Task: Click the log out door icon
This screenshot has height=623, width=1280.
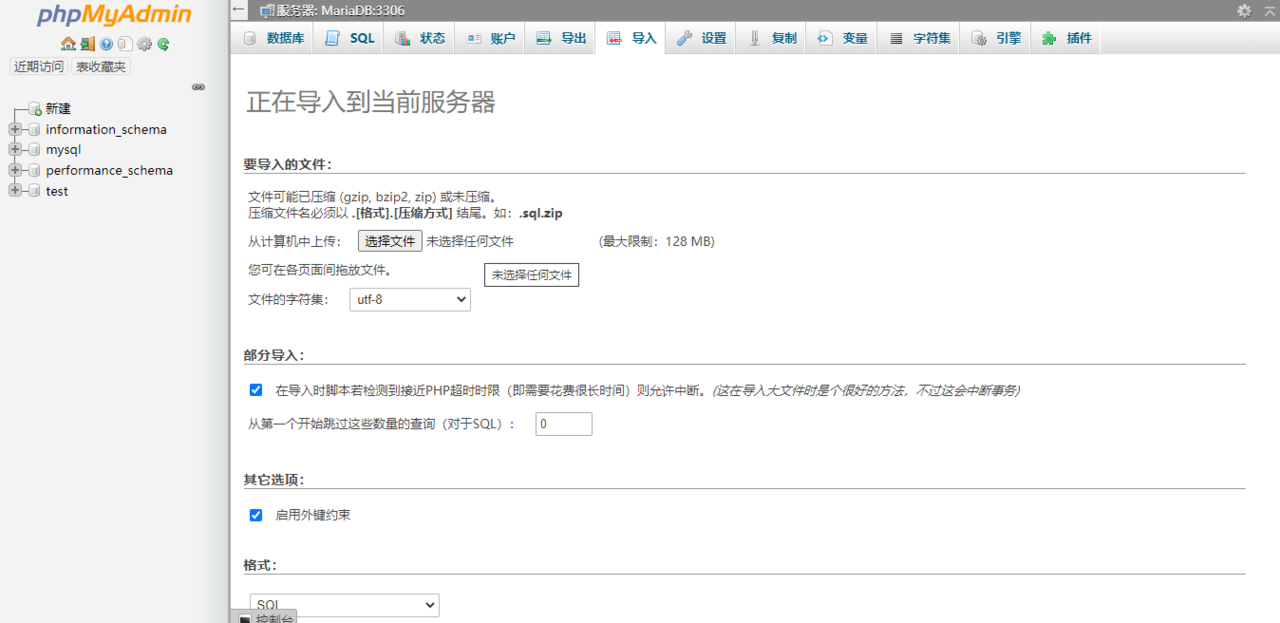Action: (x=87, y=44)
